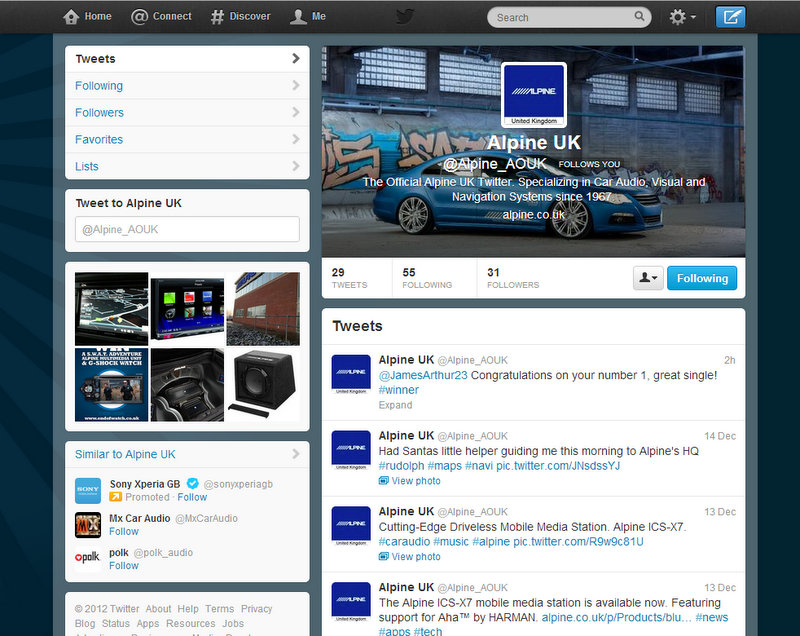
Task: Click the Search input field
Action: pos(569,17)
